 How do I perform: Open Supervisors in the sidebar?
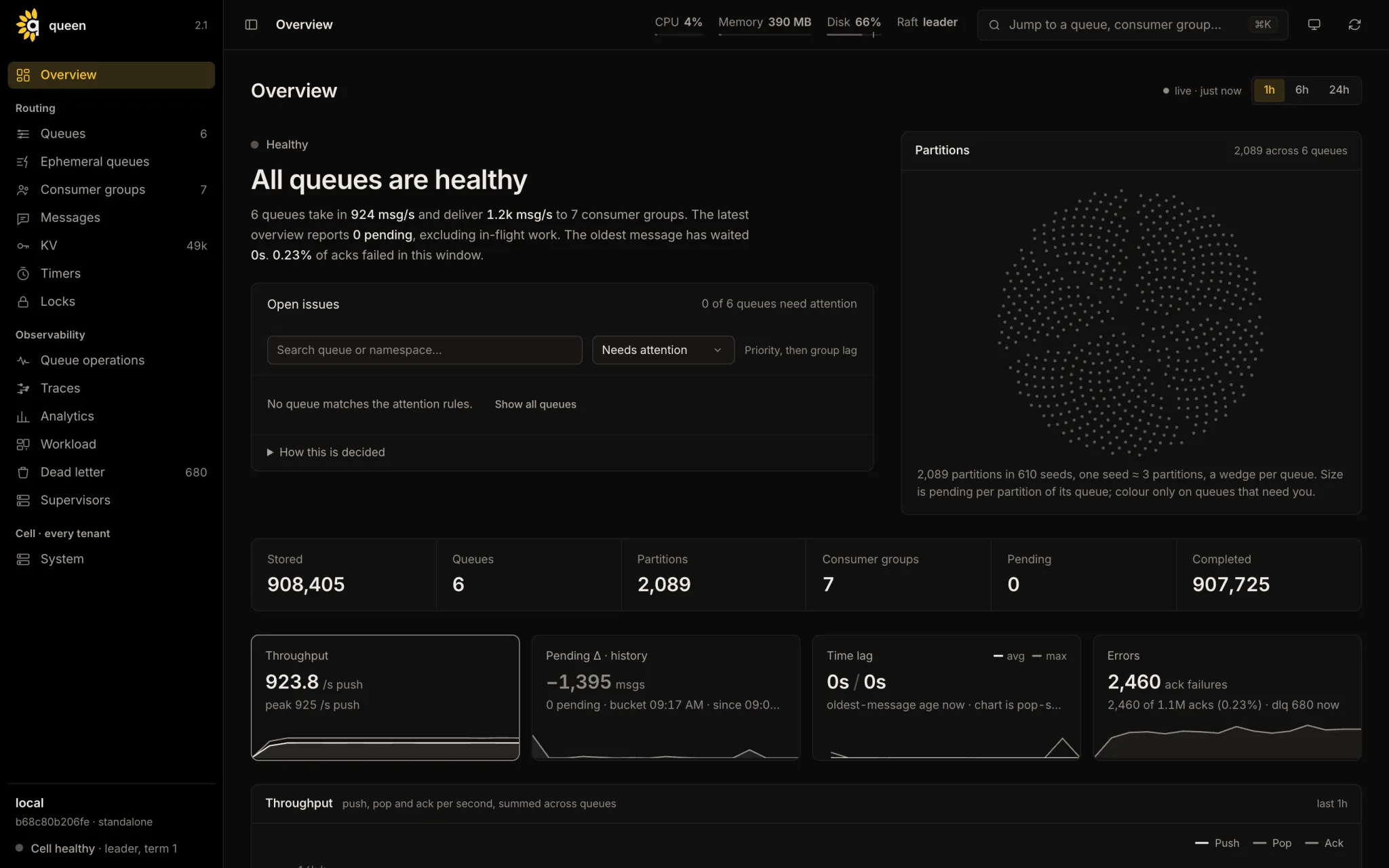[111, 500]
